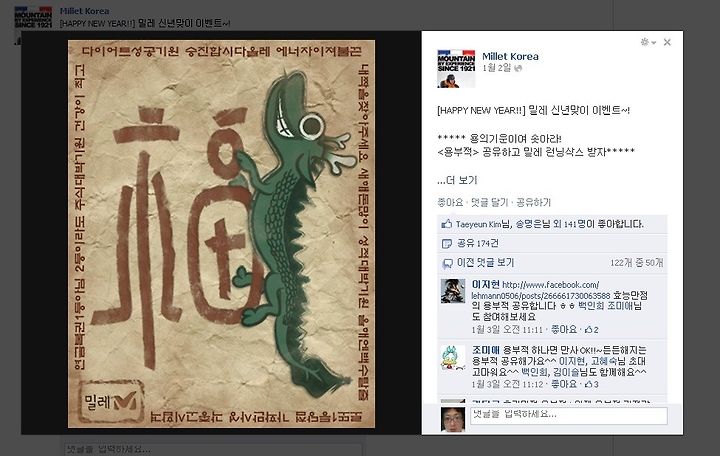The width and height of the screenshot is (720, 456).
Task: Like 이지현's comment
Action: pyautogui.click(x=563, y=330)
